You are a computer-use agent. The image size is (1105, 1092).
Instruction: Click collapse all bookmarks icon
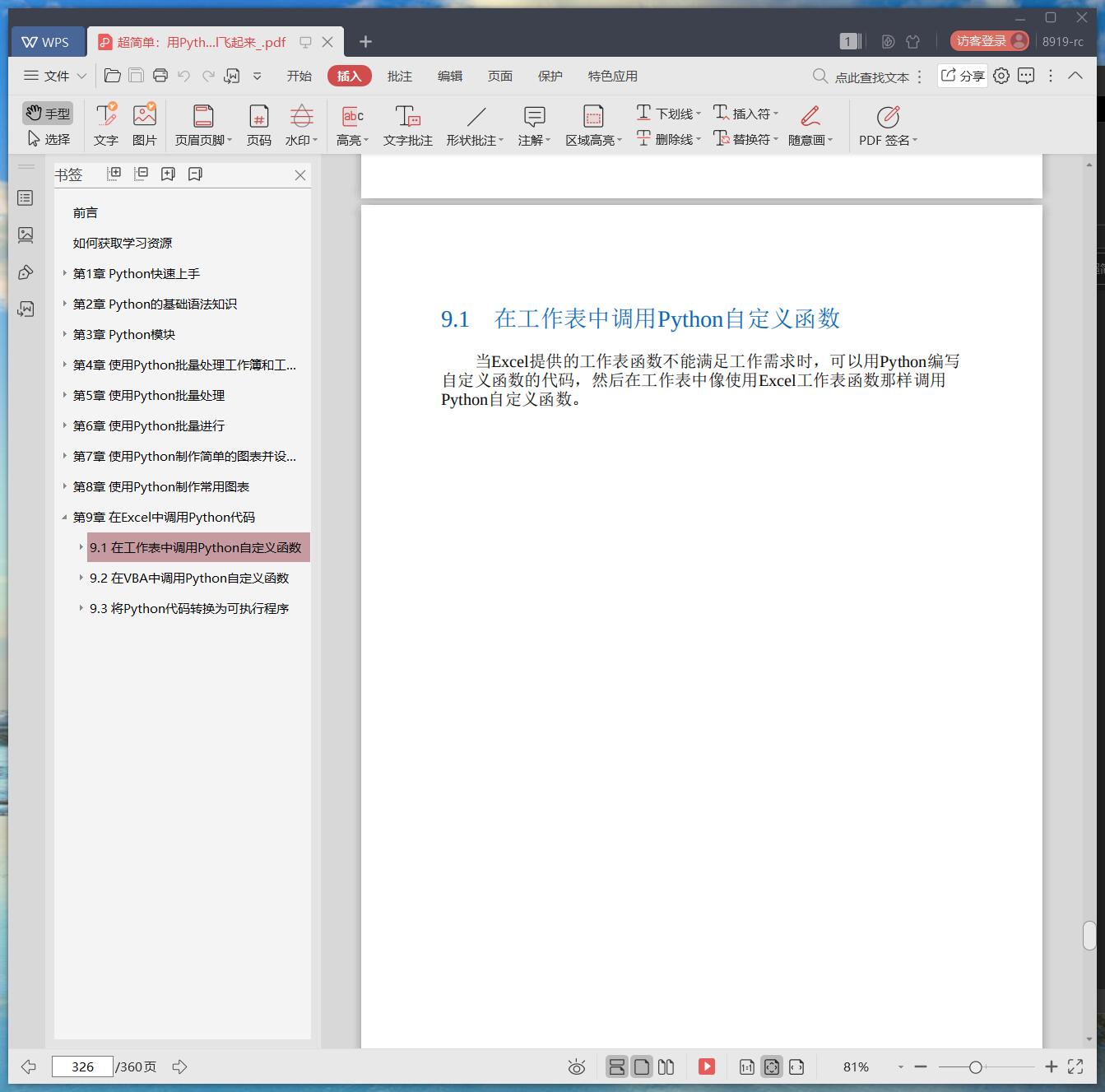(x=141, y=174)
